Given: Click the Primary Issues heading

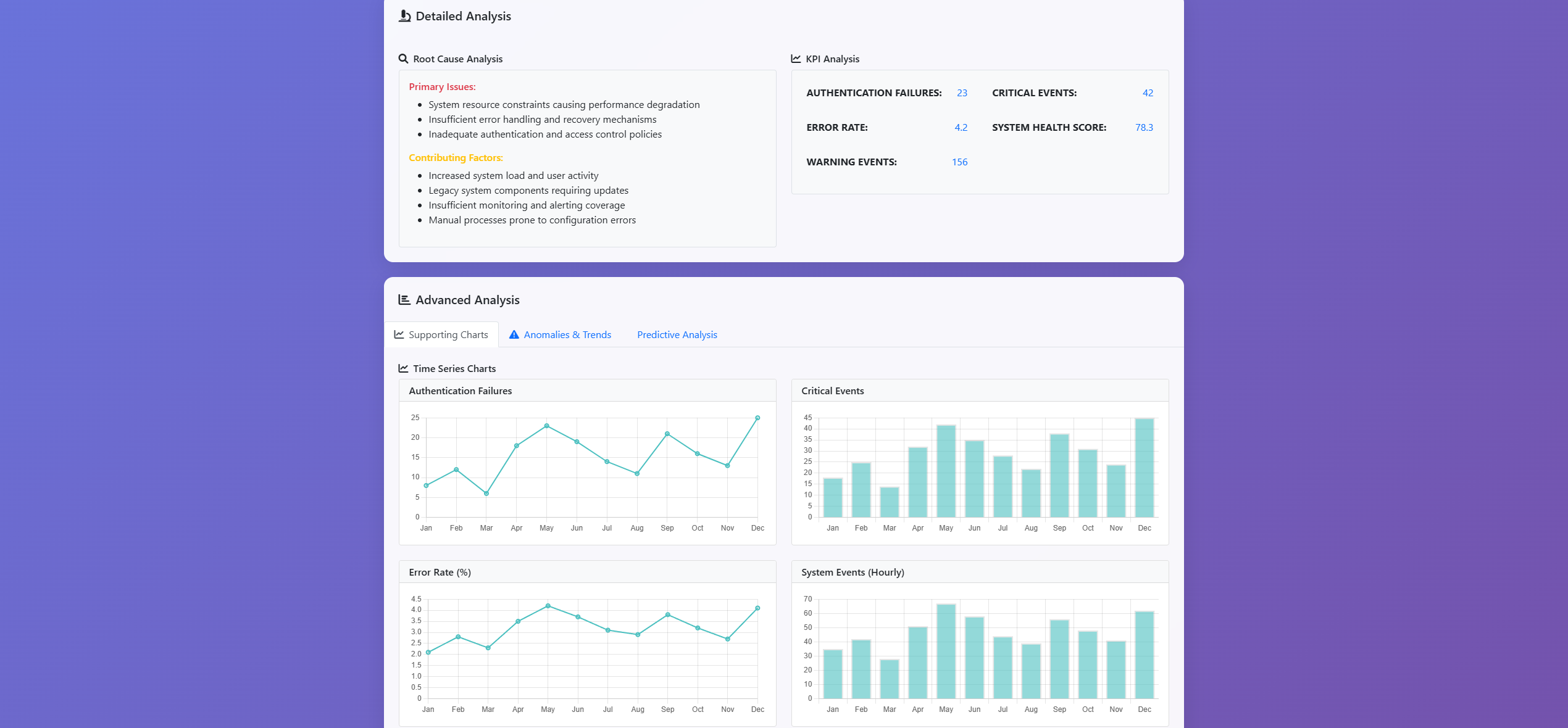Looking at the screenshot, I should 442,86.
